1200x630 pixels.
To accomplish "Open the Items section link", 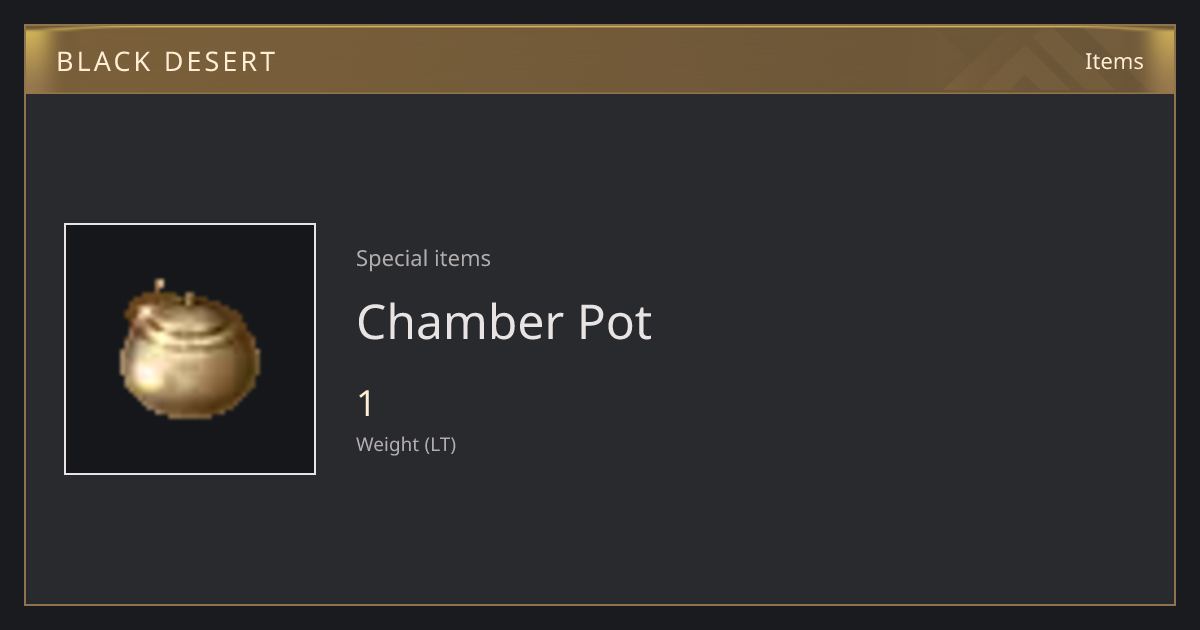I will pos(1114,61).
